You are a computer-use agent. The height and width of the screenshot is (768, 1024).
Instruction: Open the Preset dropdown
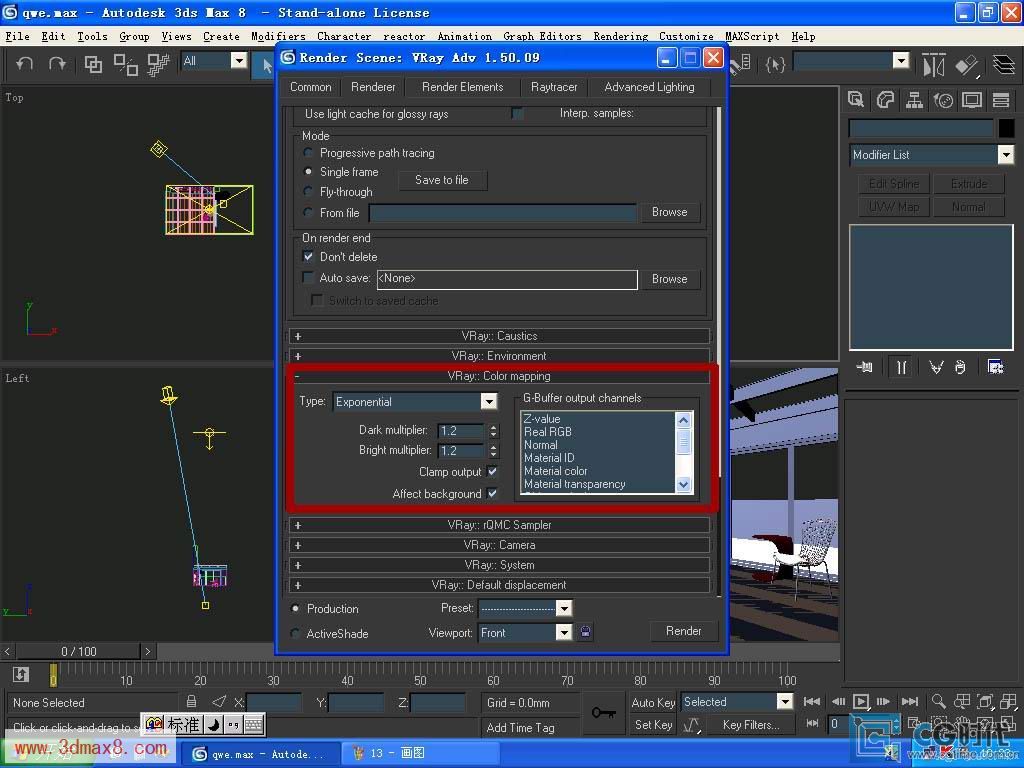(564, 608)
